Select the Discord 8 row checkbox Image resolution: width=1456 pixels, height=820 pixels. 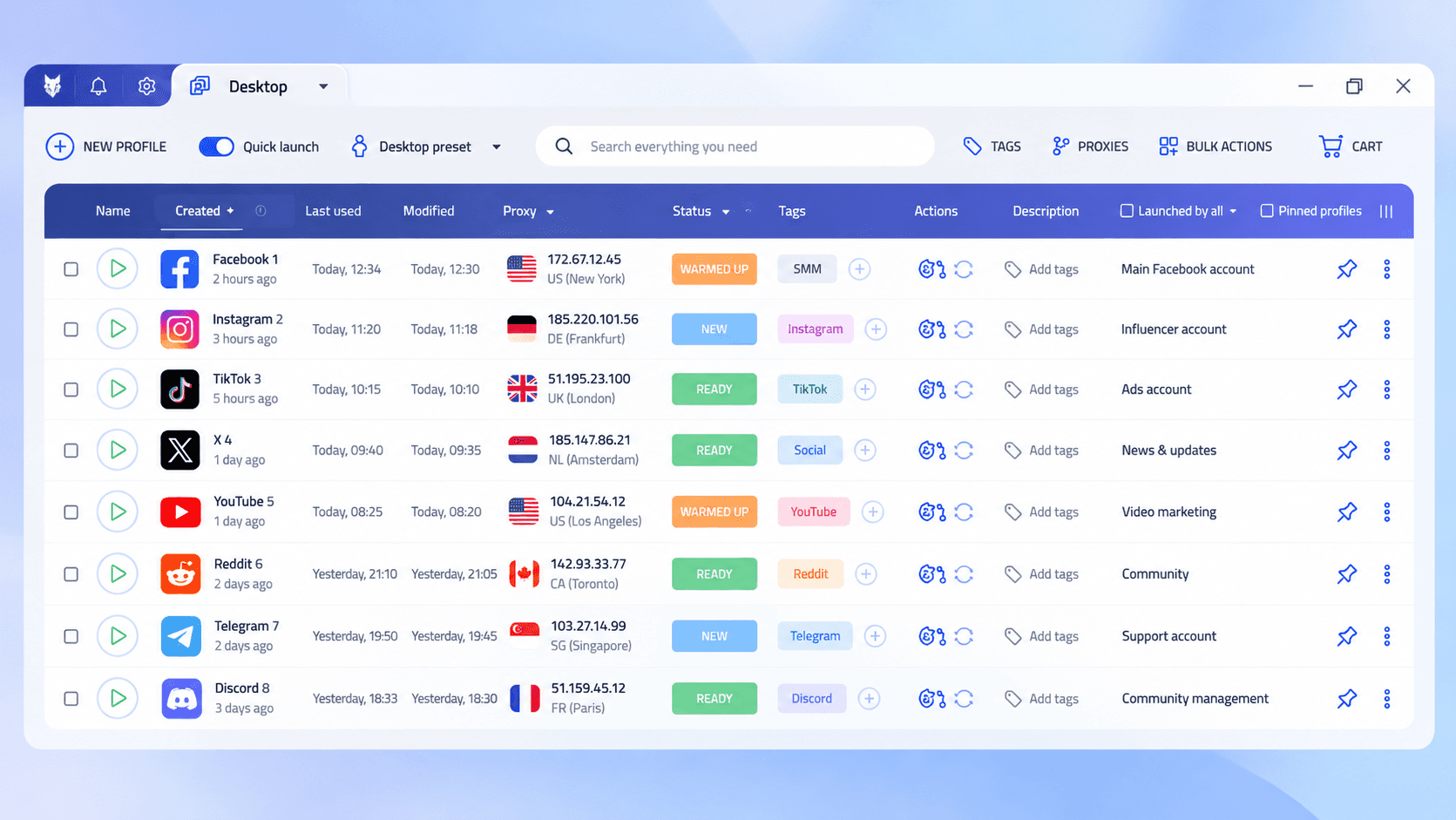[x=71, y=699]
